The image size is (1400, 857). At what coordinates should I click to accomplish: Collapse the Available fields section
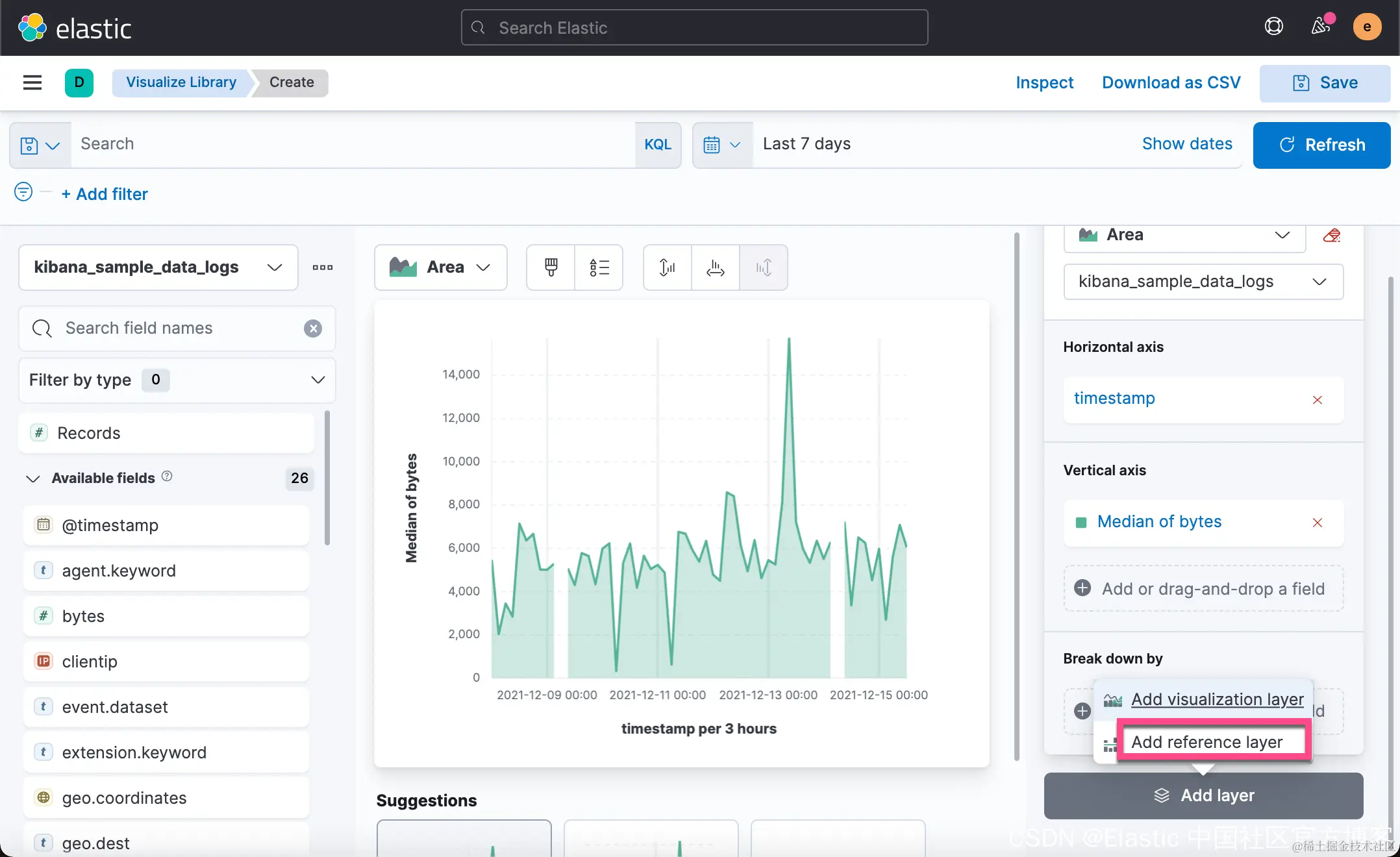[32, 478]
